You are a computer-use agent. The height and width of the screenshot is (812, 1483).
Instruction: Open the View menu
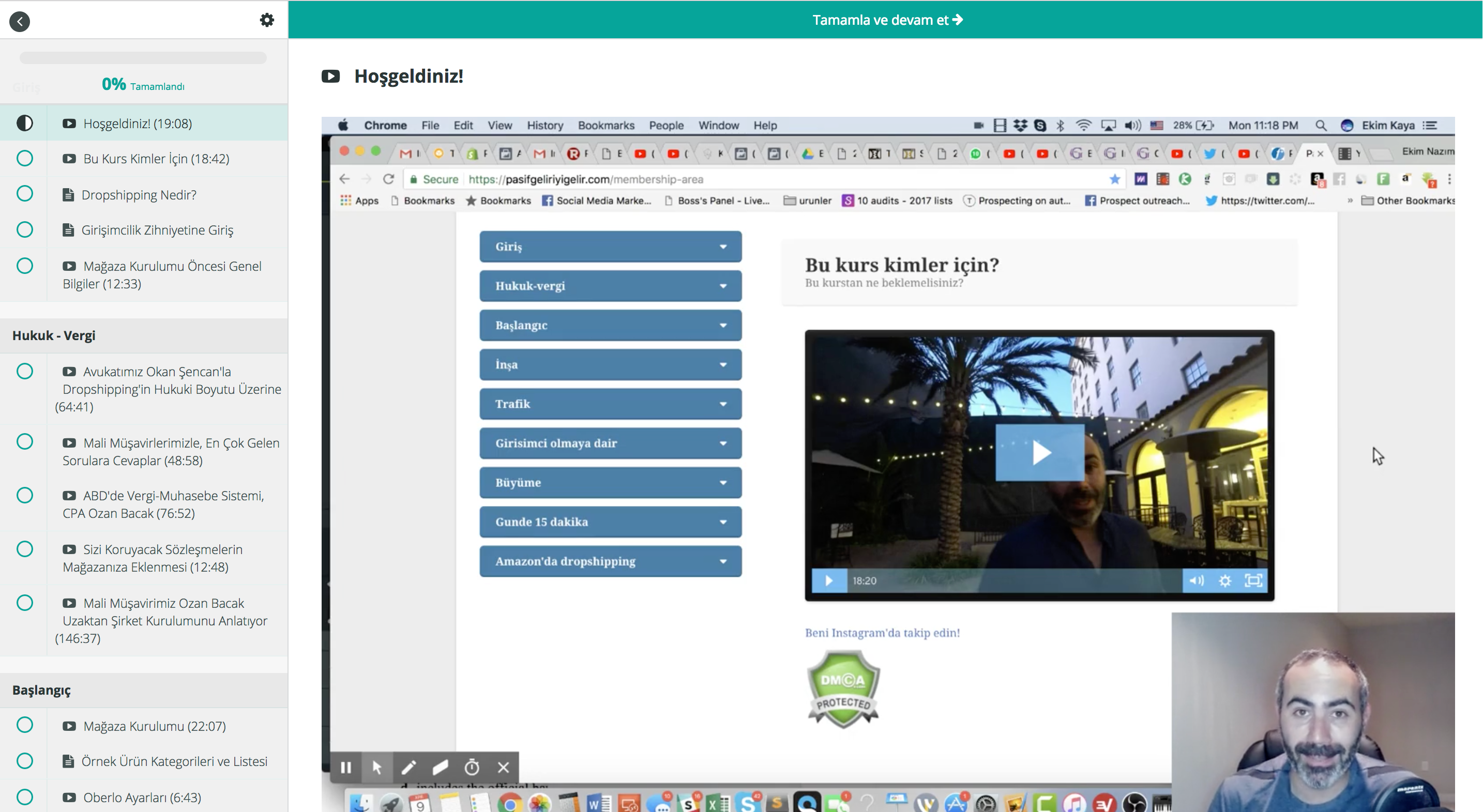tap(500, 126)
